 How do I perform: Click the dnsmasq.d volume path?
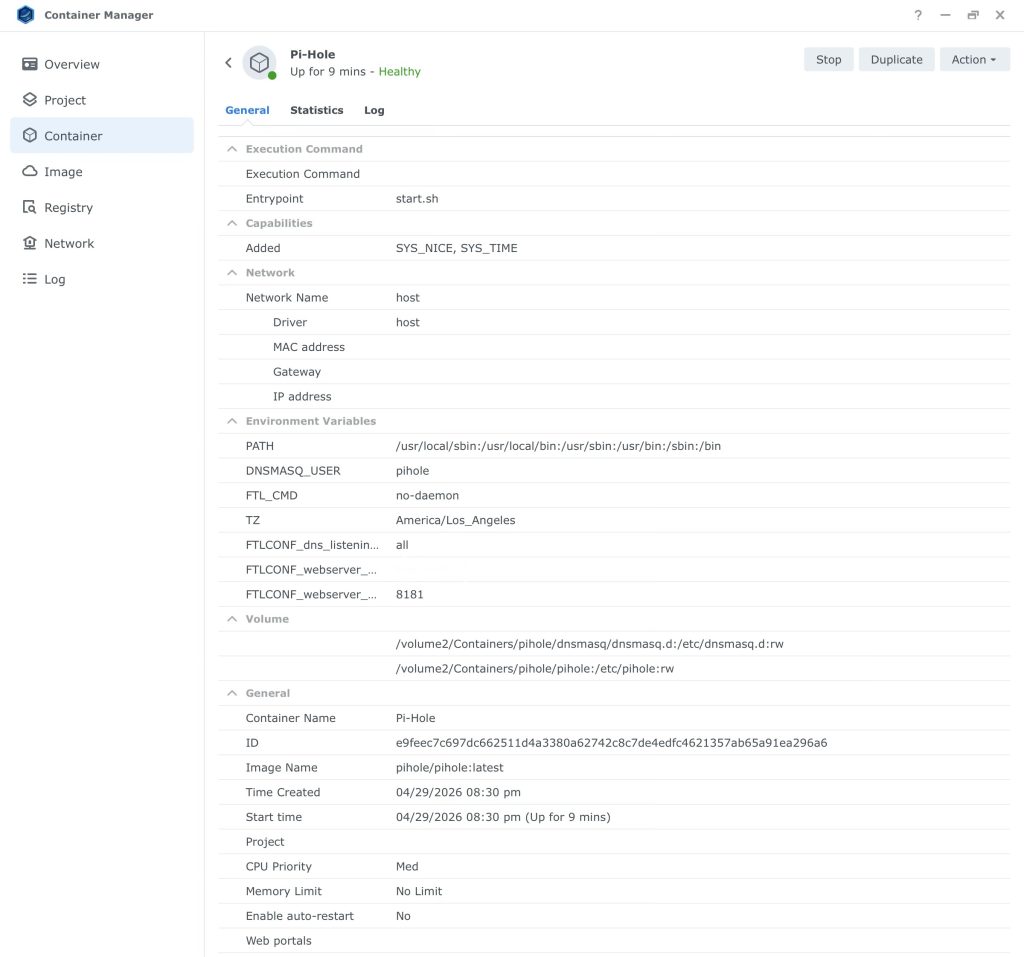coord(590,644)
